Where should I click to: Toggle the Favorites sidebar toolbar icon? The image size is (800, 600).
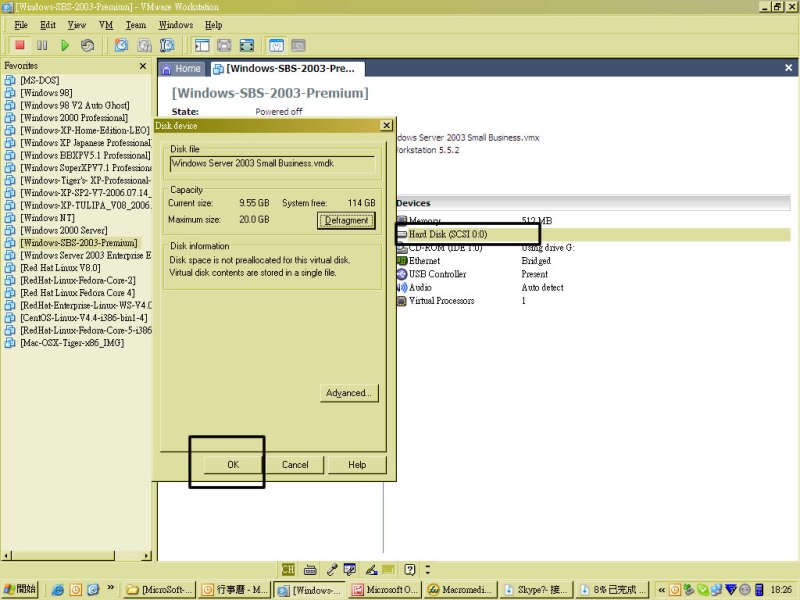click(202, 45)
